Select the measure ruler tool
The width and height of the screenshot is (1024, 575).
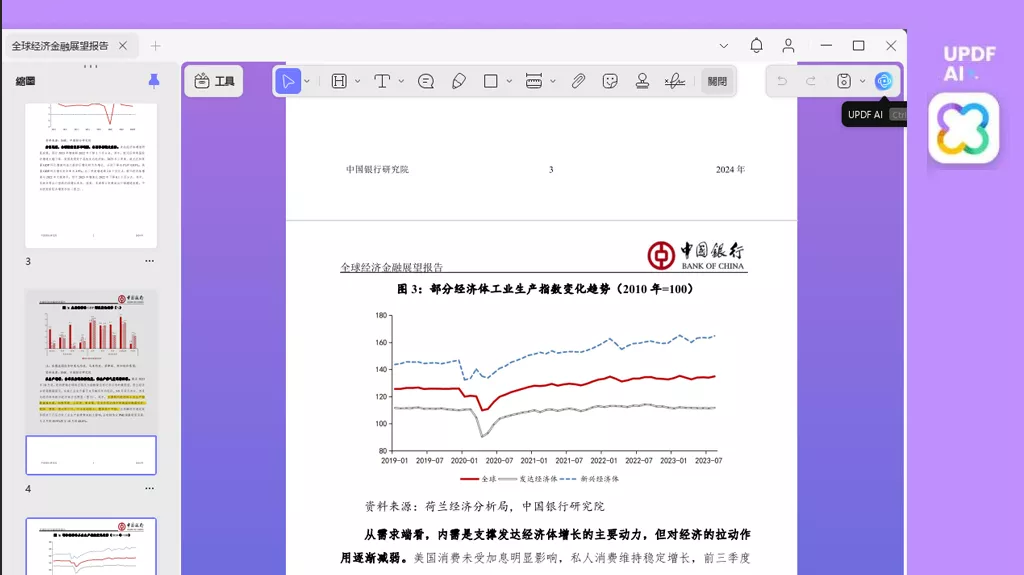tap(534, 81)
